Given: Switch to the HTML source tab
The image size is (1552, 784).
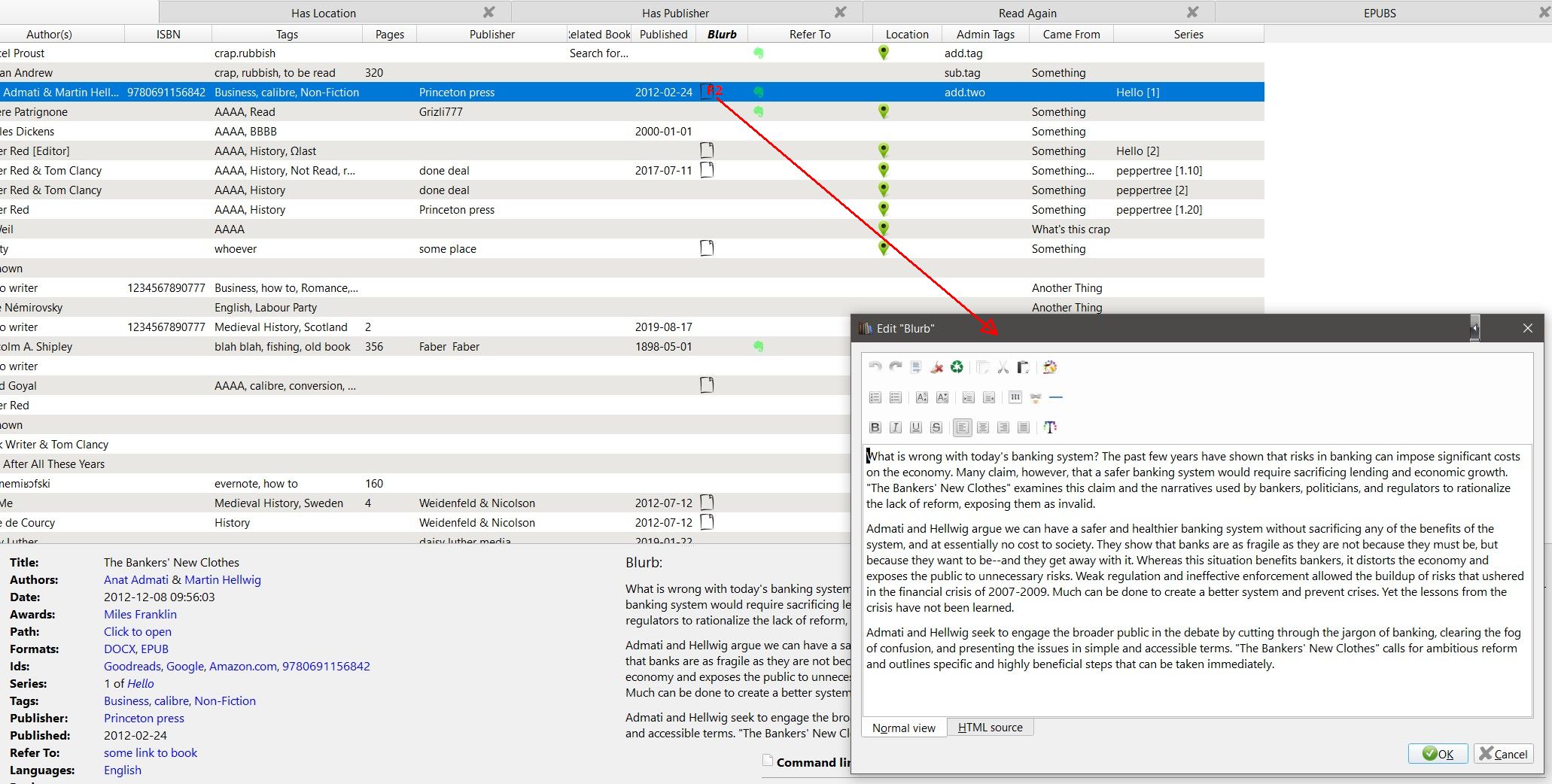Looking at the screenshot, I should (990, 728).
